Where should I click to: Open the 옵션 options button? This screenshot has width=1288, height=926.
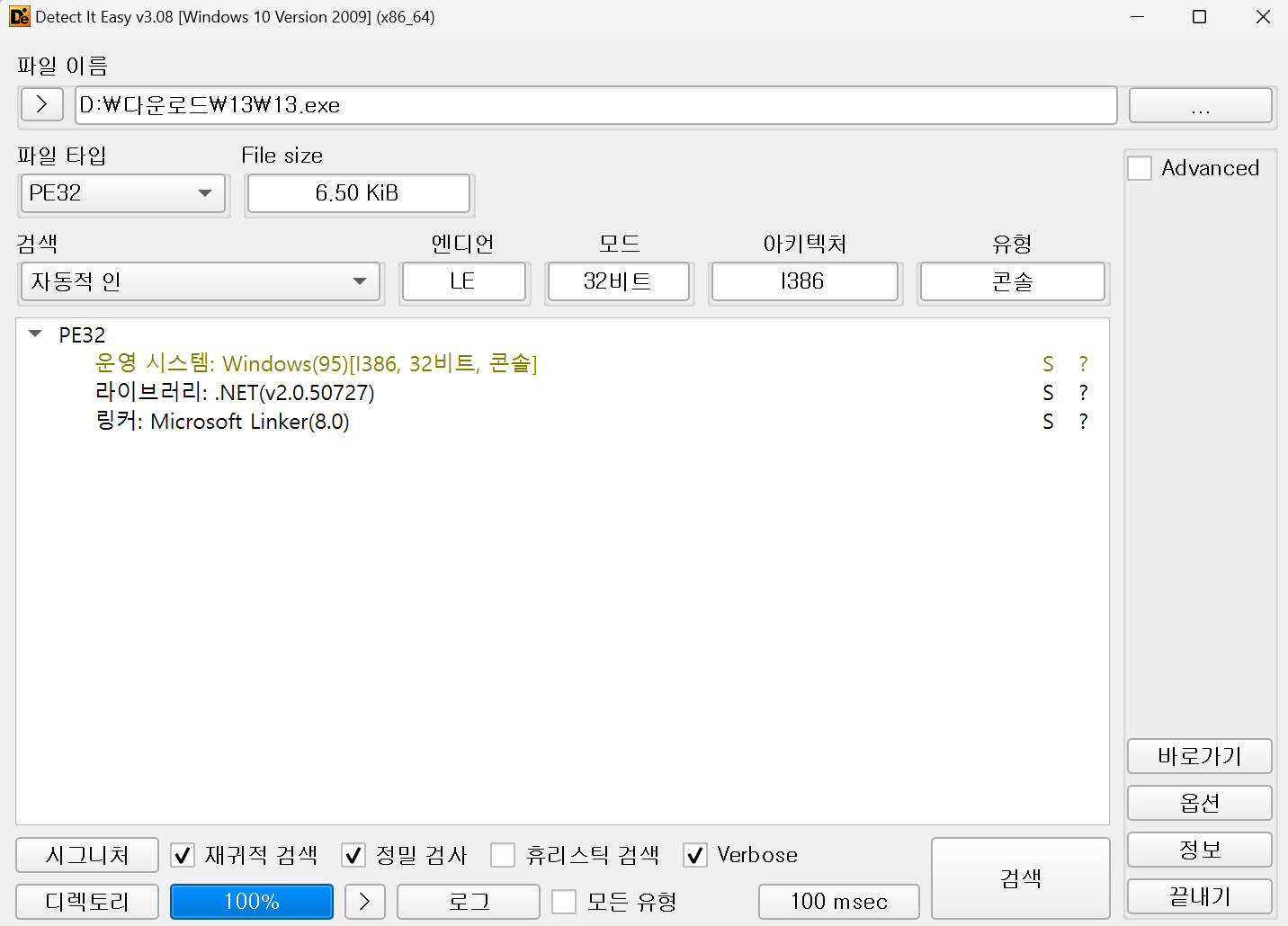[1200, 803]
